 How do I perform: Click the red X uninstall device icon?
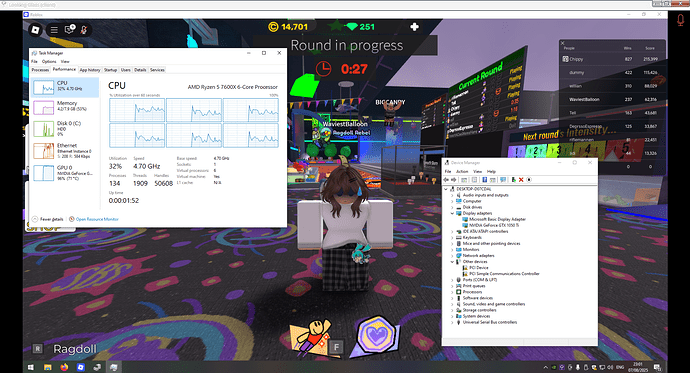[x=521, y=179]
